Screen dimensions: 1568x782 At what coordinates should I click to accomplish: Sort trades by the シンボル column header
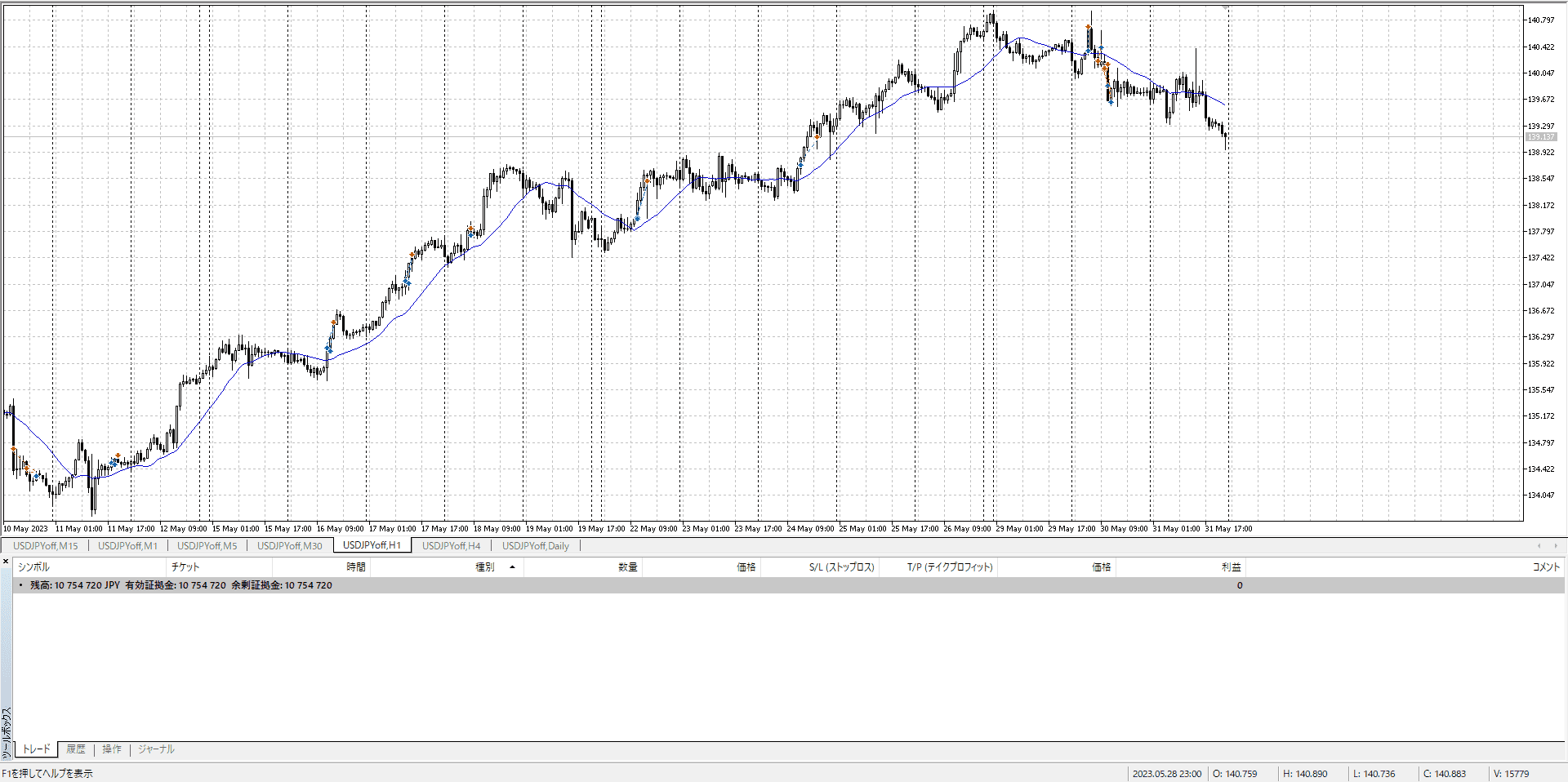coord(34,567)
